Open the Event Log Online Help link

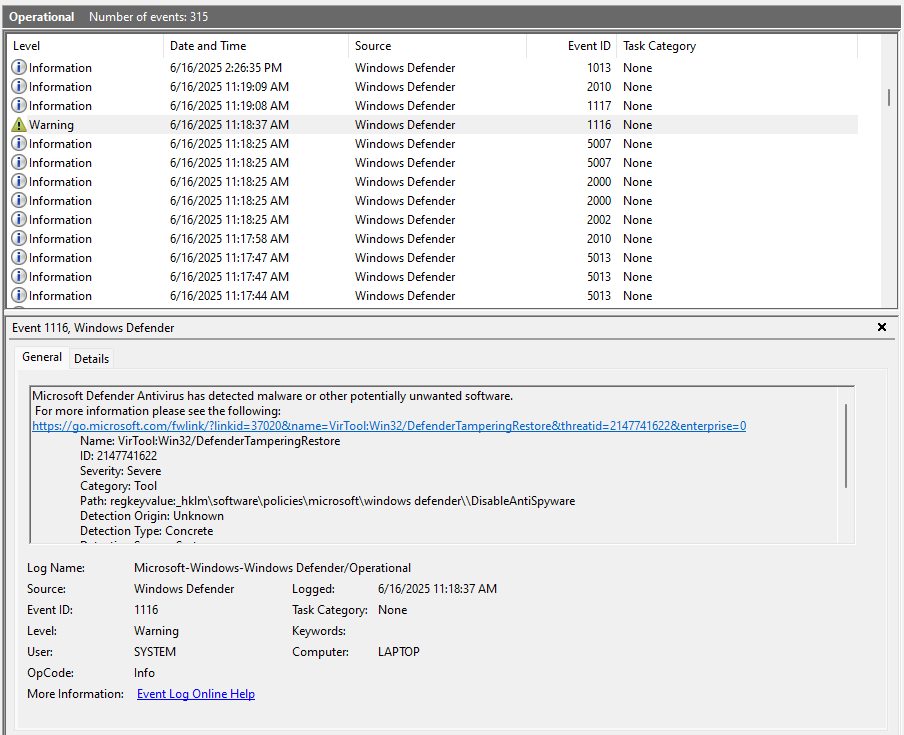point(195,694)
